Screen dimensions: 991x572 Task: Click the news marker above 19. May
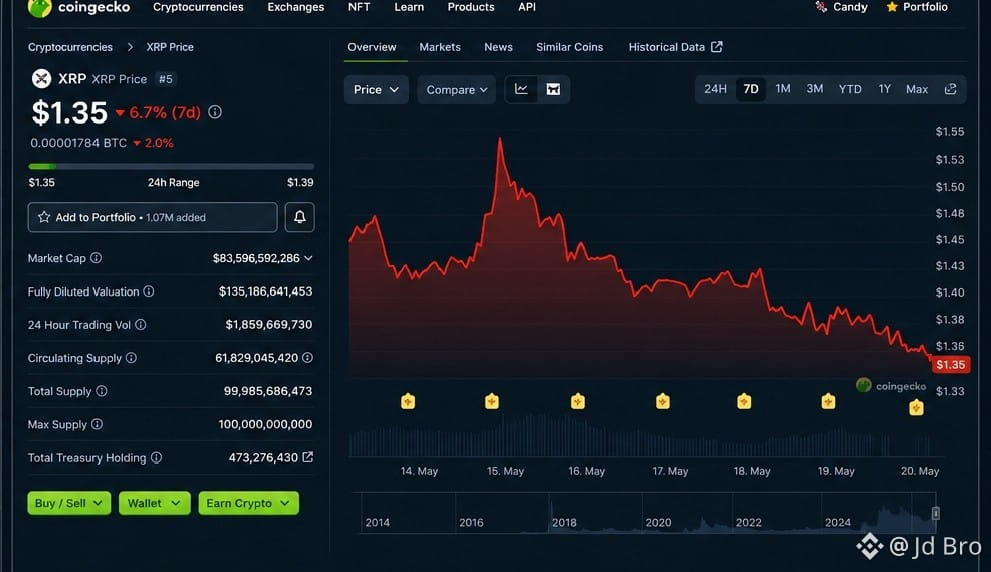click(x=828, y=401)
